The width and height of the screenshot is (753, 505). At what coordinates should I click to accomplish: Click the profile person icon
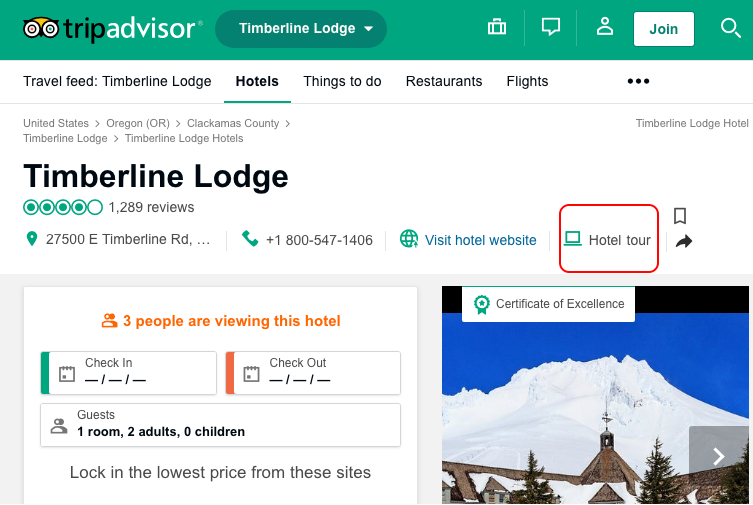click(x=605, y=27)
